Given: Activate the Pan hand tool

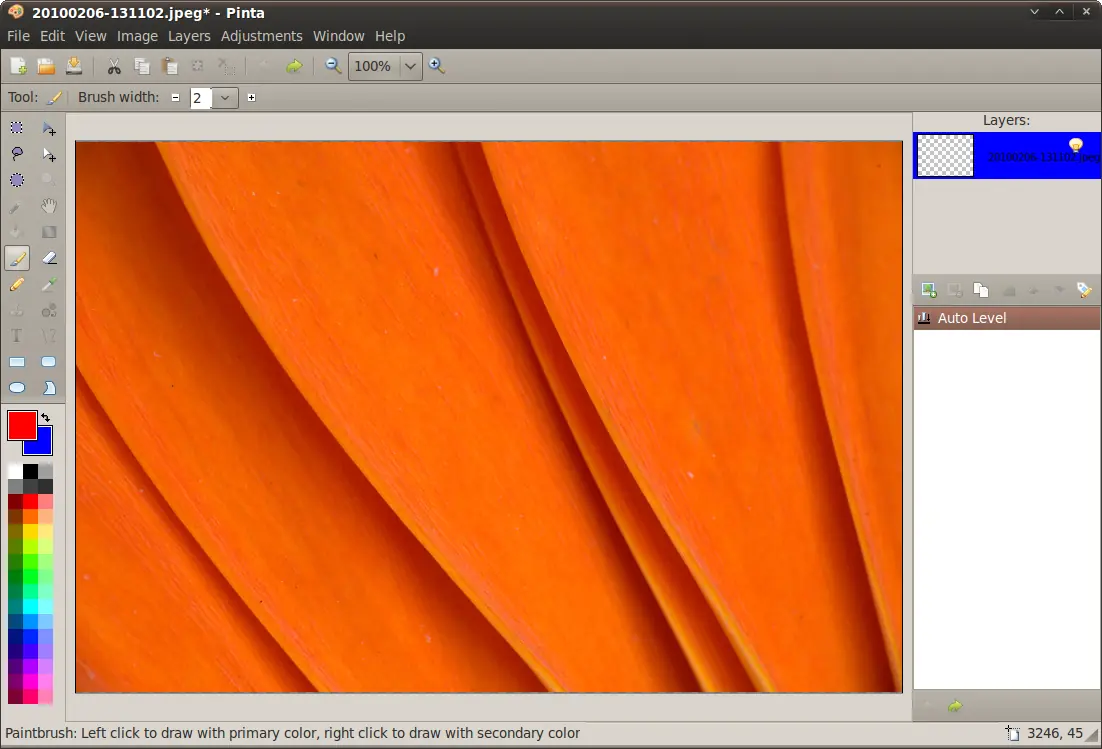Looking at the screenshot, I should tap(48, 206).
